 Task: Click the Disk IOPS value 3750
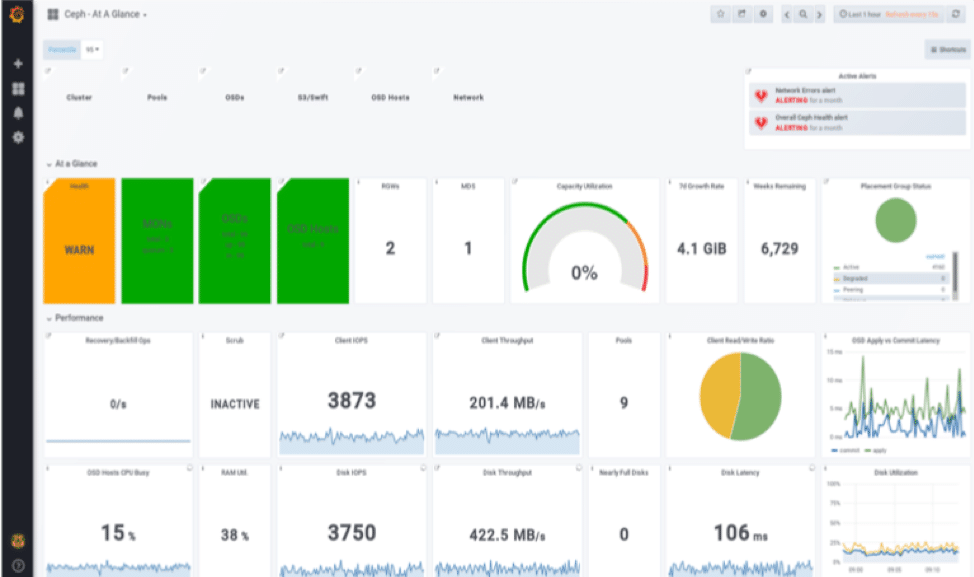[352, 533]
